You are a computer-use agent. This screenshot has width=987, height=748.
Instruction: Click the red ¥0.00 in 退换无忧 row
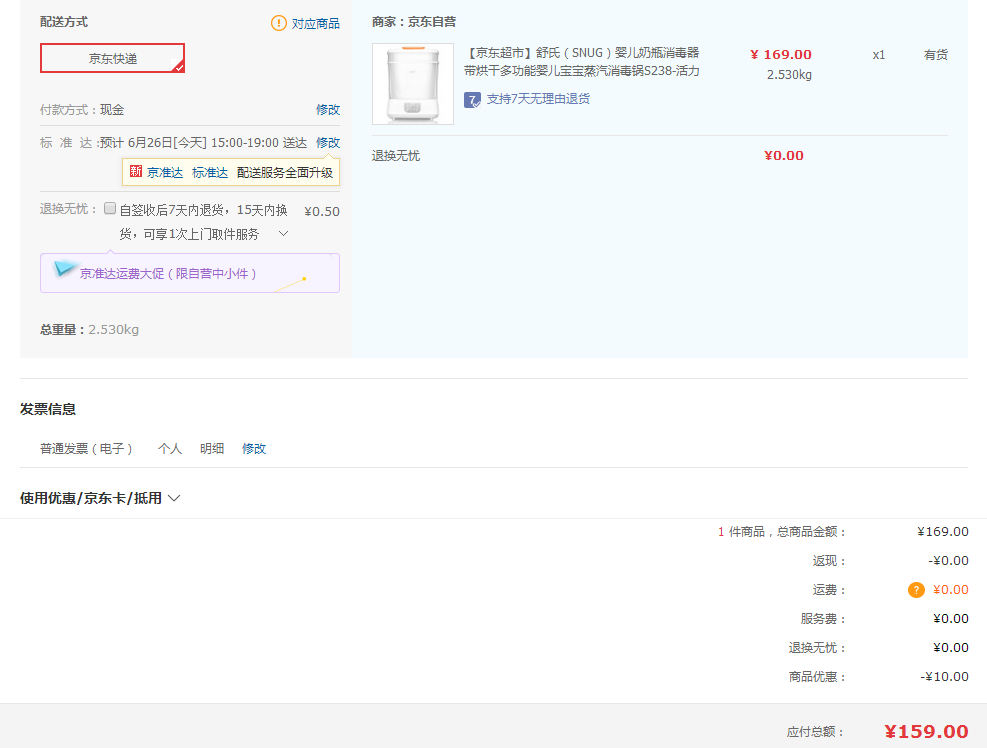pyautogui.click(x=784, y=156)
